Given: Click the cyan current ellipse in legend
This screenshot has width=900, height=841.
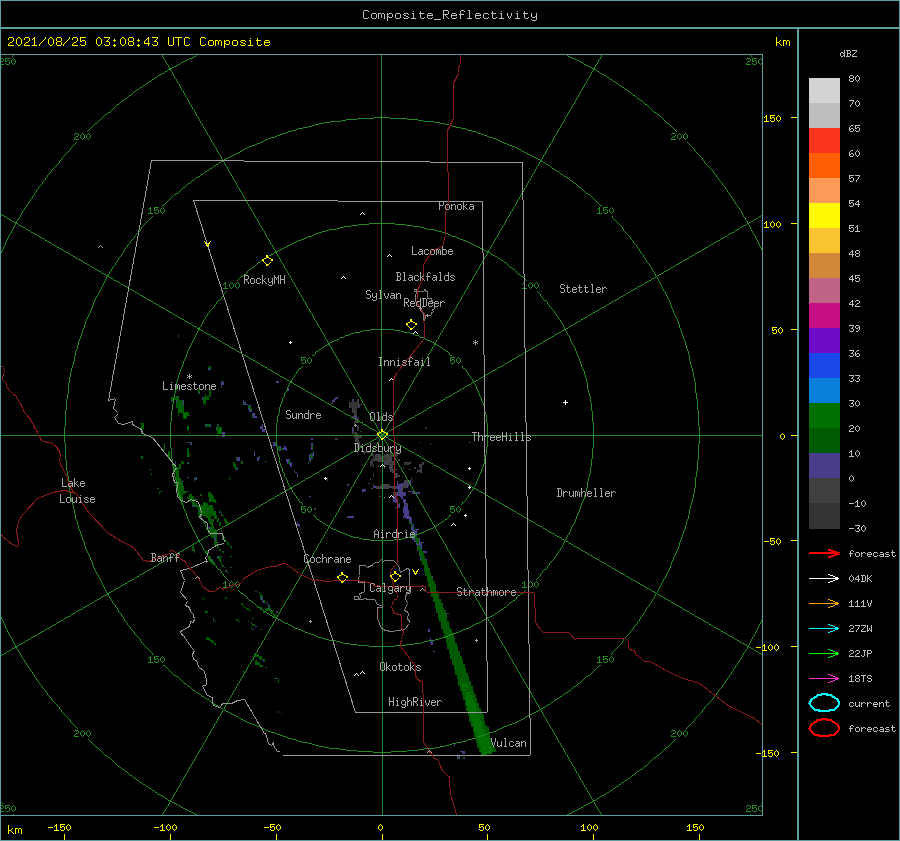Looking at the screenshot, I should coord(824,703).
